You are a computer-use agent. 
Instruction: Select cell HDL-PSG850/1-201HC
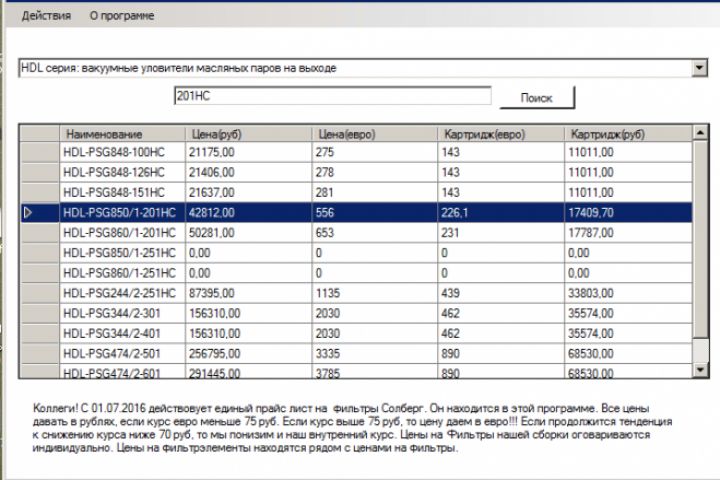tap(123, 212)
